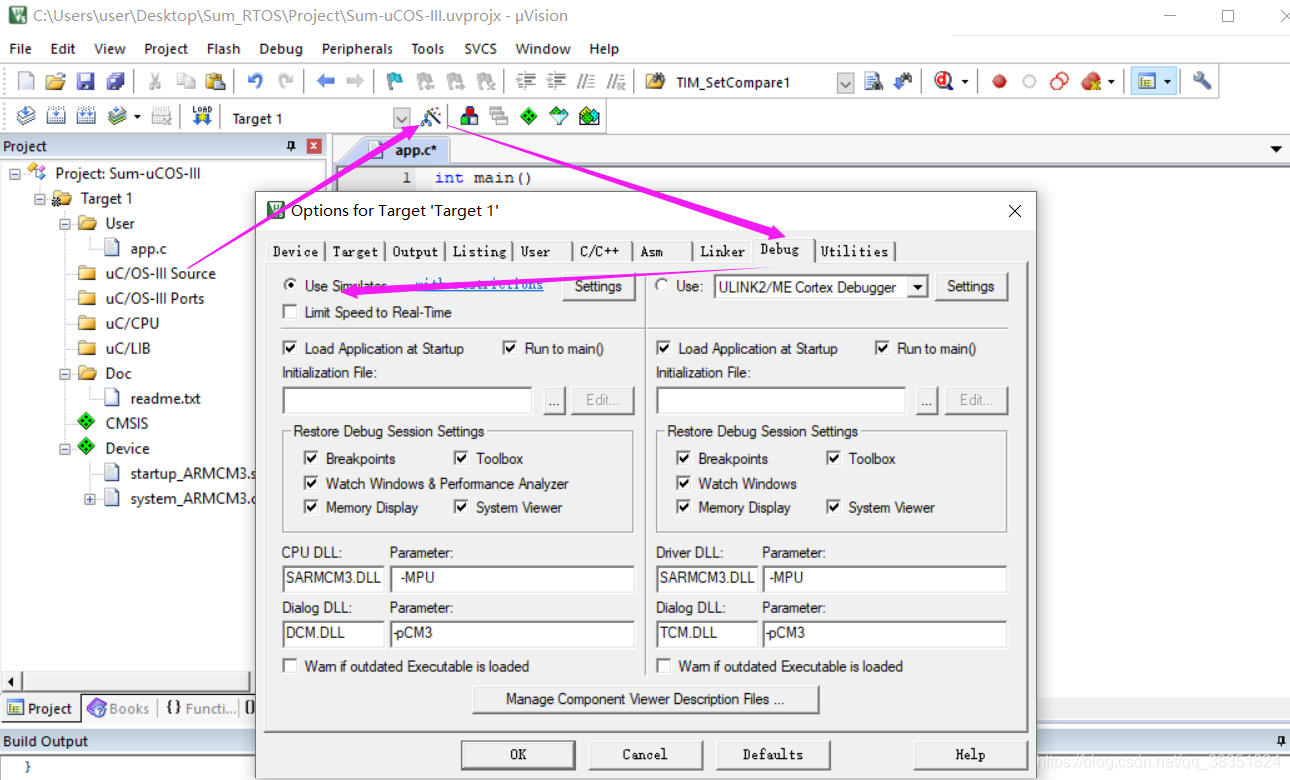Open File Extensions, Books and Environment
Image resolution: width=1290 pixels, height=780 pixels.
(468, 117)
